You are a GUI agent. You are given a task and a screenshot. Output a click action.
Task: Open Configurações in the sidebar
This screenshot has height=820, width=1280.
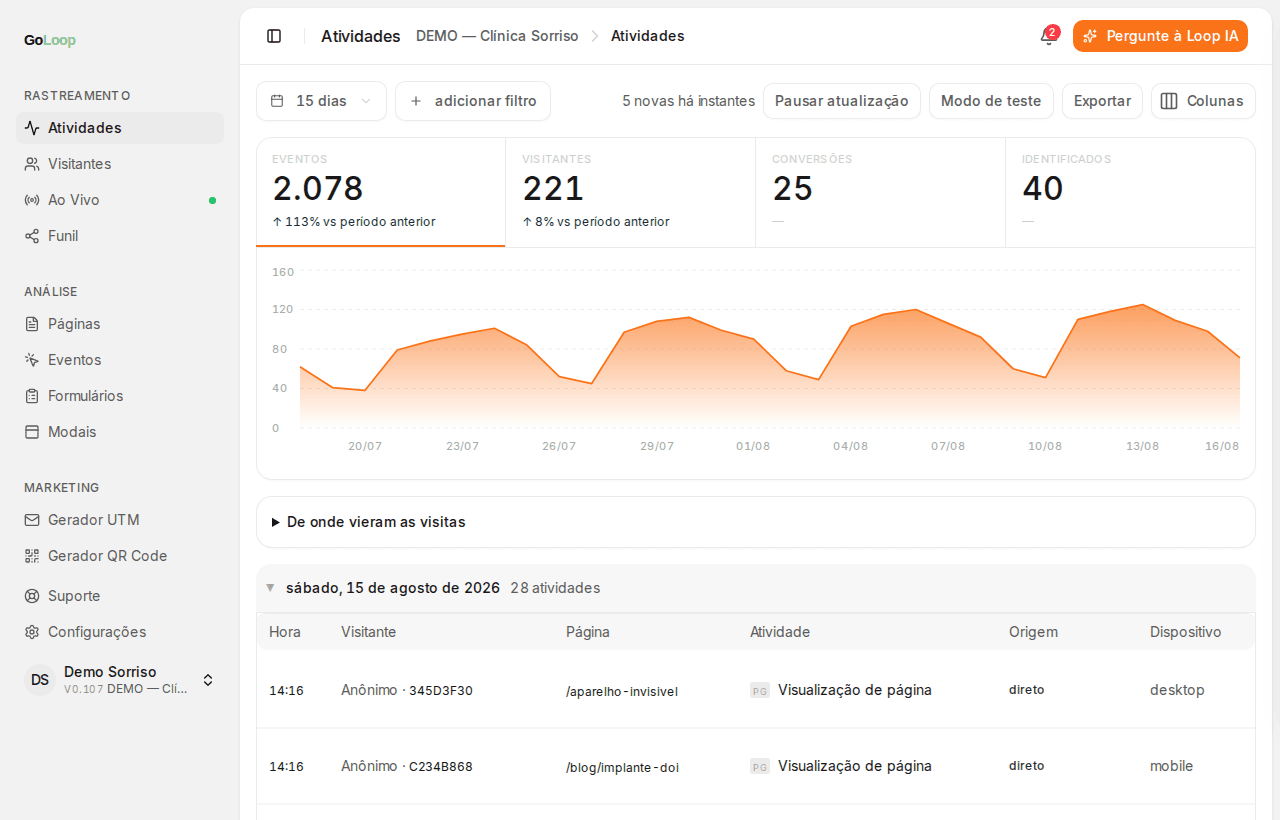pos(120,632)
